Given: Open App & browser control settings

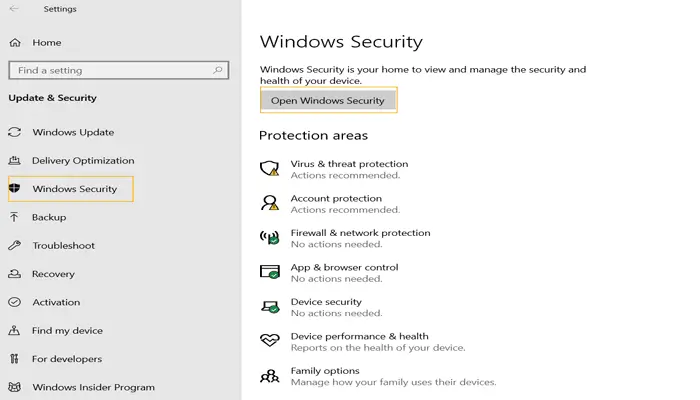Looking at the screenshot, I should point(344,267).
